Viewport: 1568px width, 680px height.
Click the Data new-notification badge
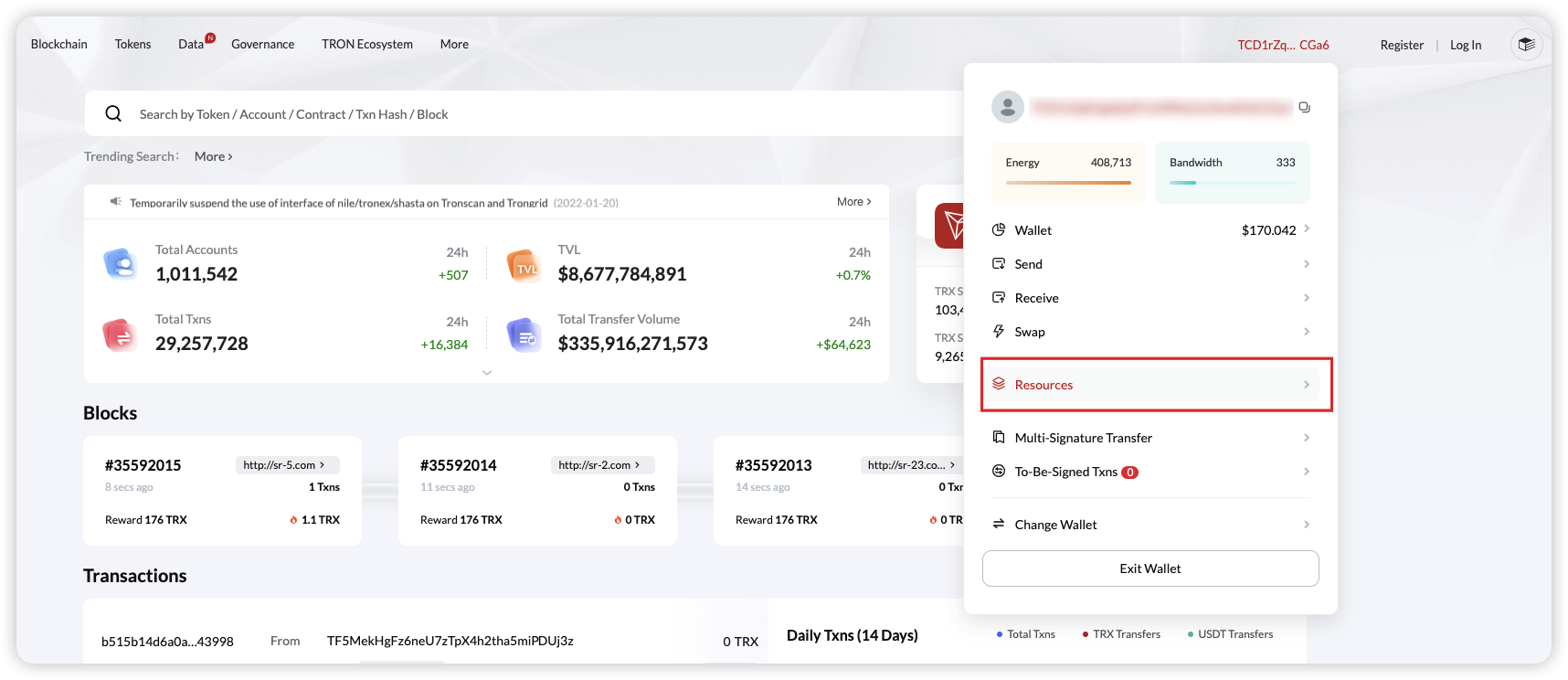click(210, 37)
